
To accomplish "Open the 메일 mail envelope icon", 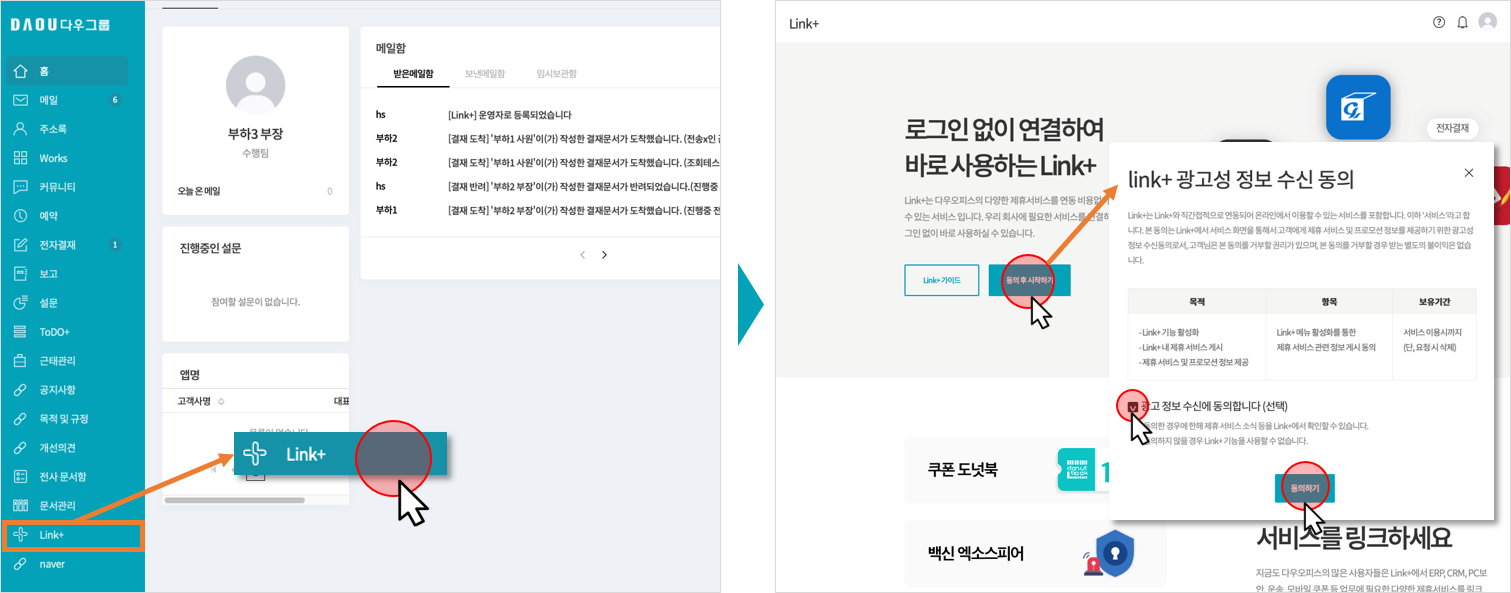I will click(20, 100).
